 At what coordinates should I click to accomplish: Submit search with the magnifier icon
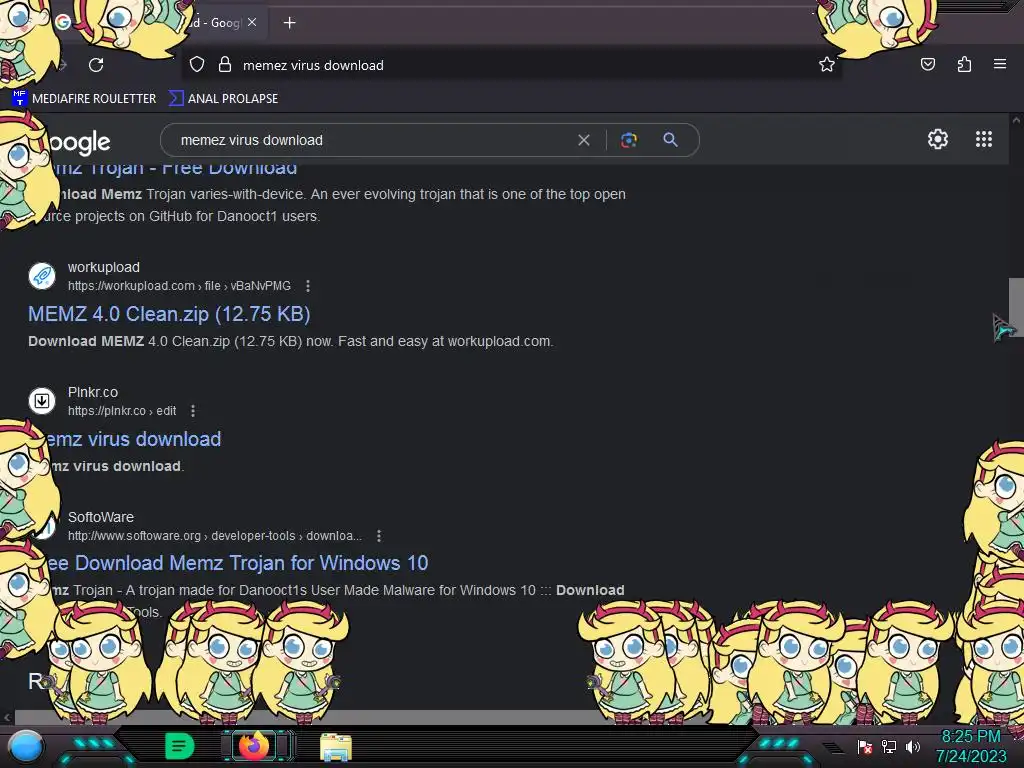pos(670,140)
